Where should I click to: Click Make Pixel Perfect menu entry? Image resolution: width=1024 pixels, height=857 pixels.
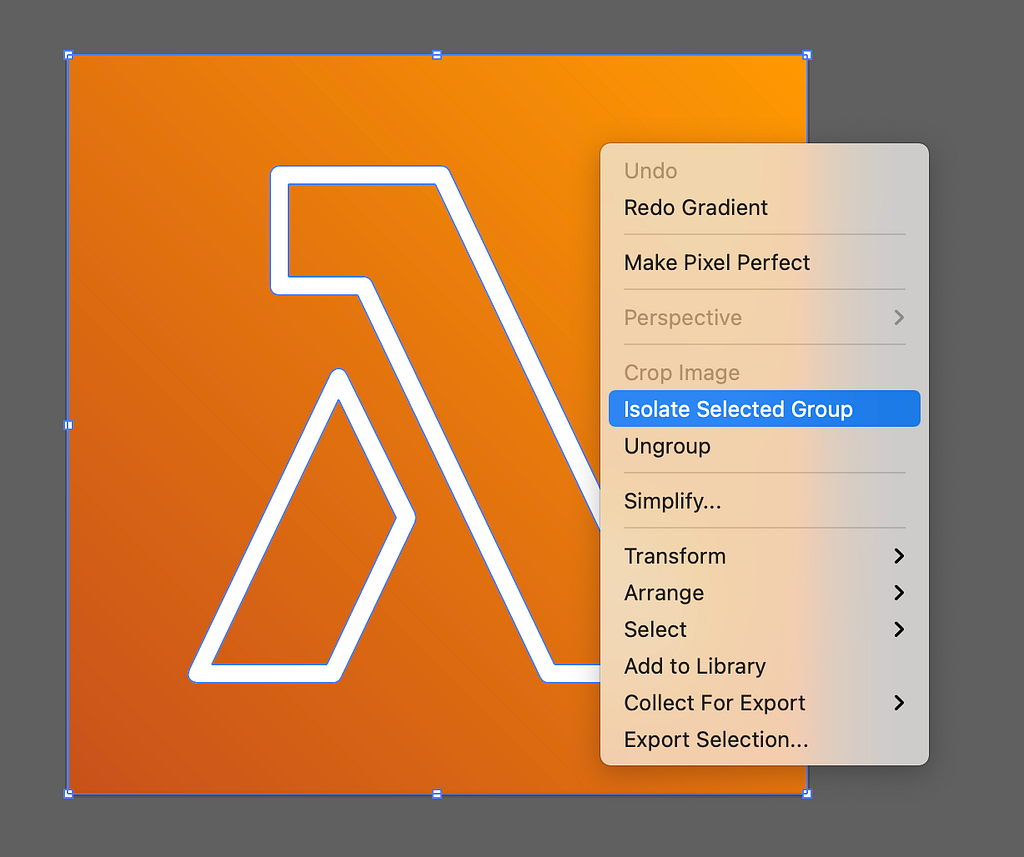coord(764,263)
